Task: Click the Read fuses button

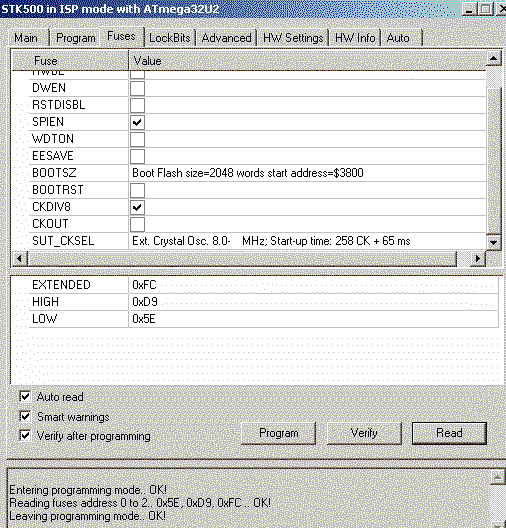Action: (449, 433)
